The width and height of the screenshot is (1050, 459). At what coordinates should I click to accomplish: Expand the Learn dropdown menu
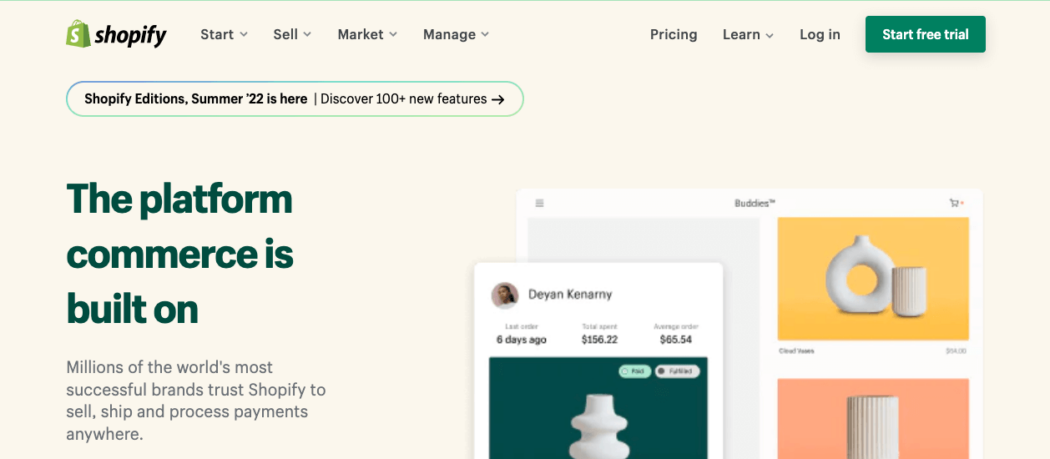pos(748,34)
